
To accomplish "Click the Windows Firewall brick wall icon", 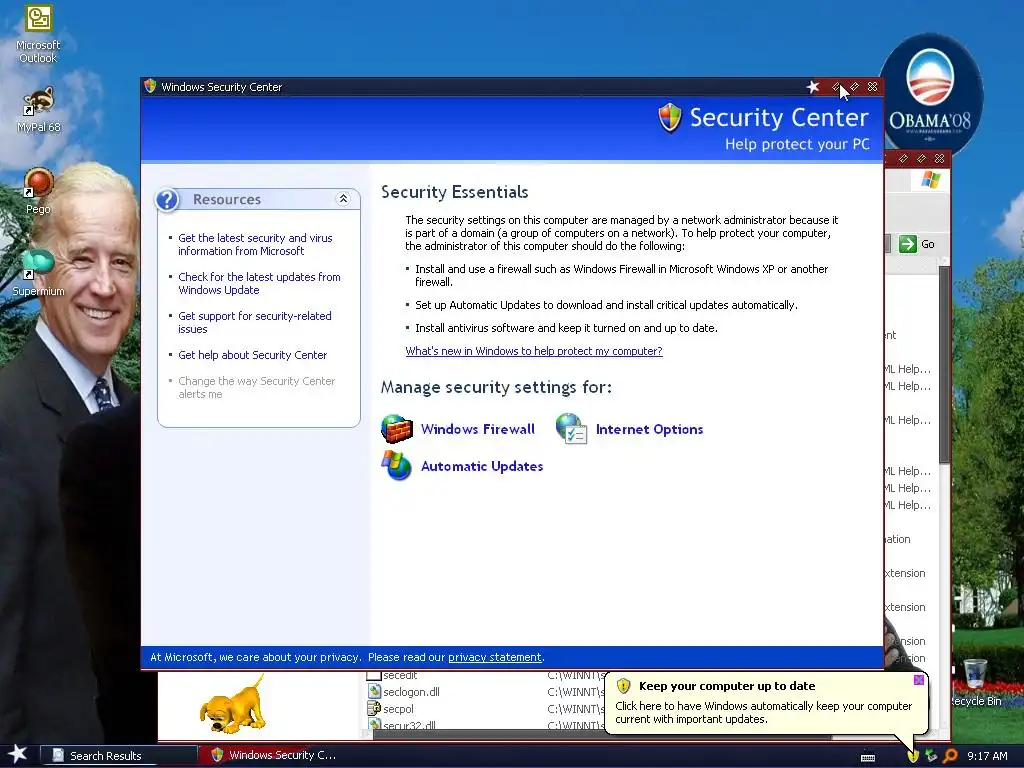I will point(397,429).
